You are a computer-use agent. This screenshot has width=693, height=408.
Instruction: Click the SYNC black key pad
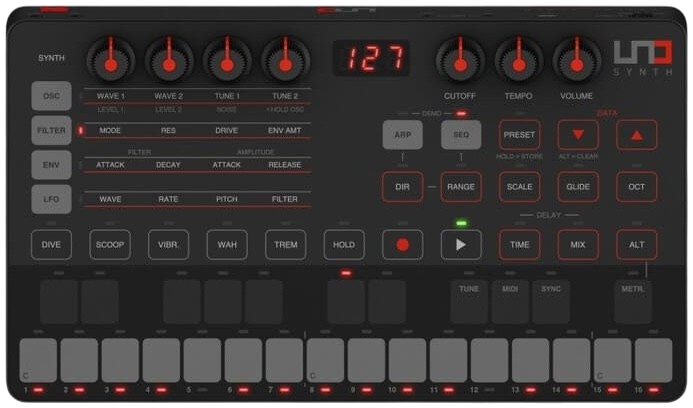[551, 301]
